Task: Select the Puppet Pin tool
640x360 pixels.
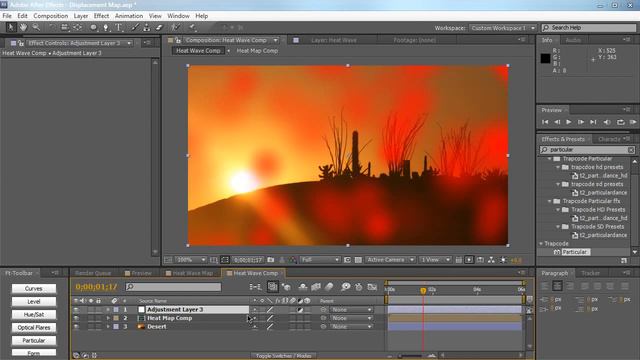Action: click(192, 27)
